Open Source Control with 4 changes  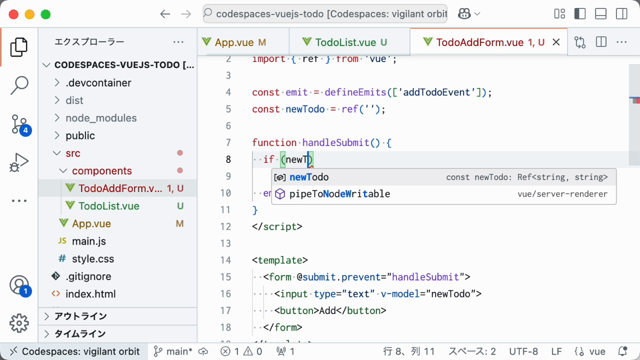coord(19,124)
